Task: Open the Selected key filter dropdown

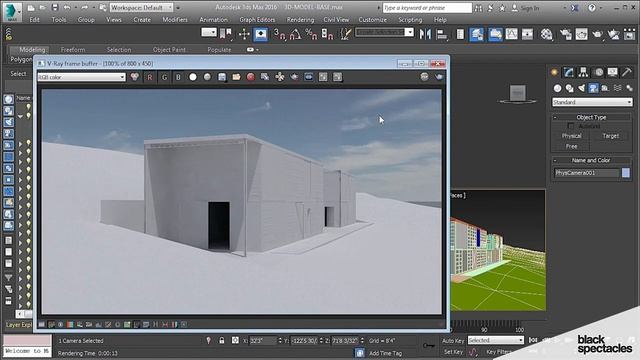Action: tap(496, 340)
